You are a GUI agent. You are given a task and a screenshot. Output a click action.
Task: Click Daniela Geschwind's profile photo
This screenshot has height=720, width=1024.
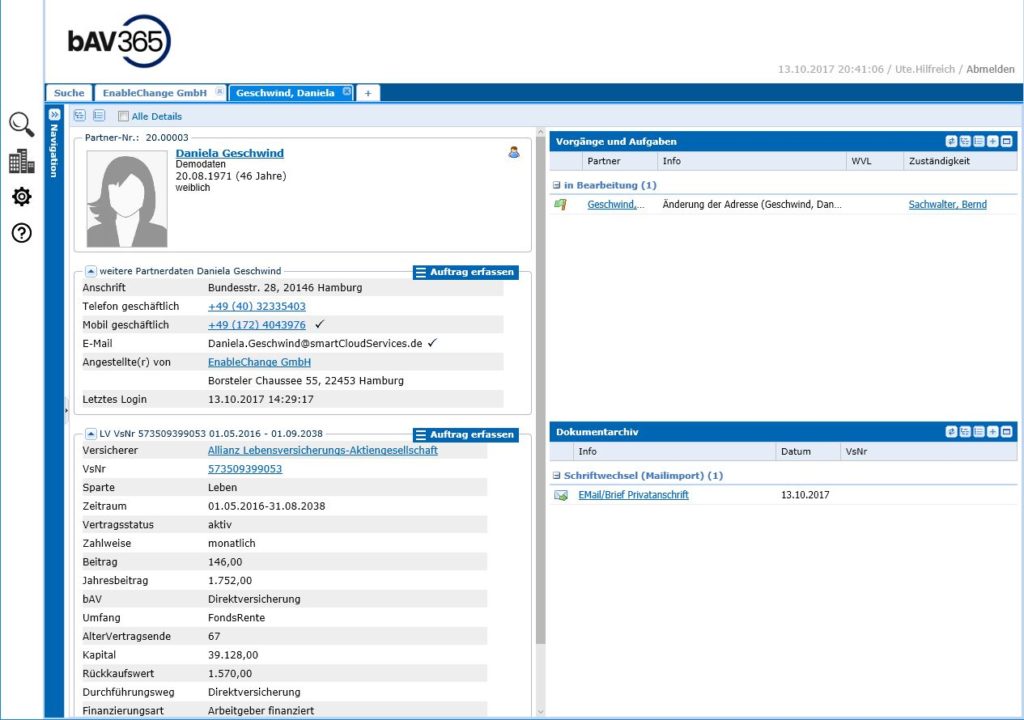point(127,199)
